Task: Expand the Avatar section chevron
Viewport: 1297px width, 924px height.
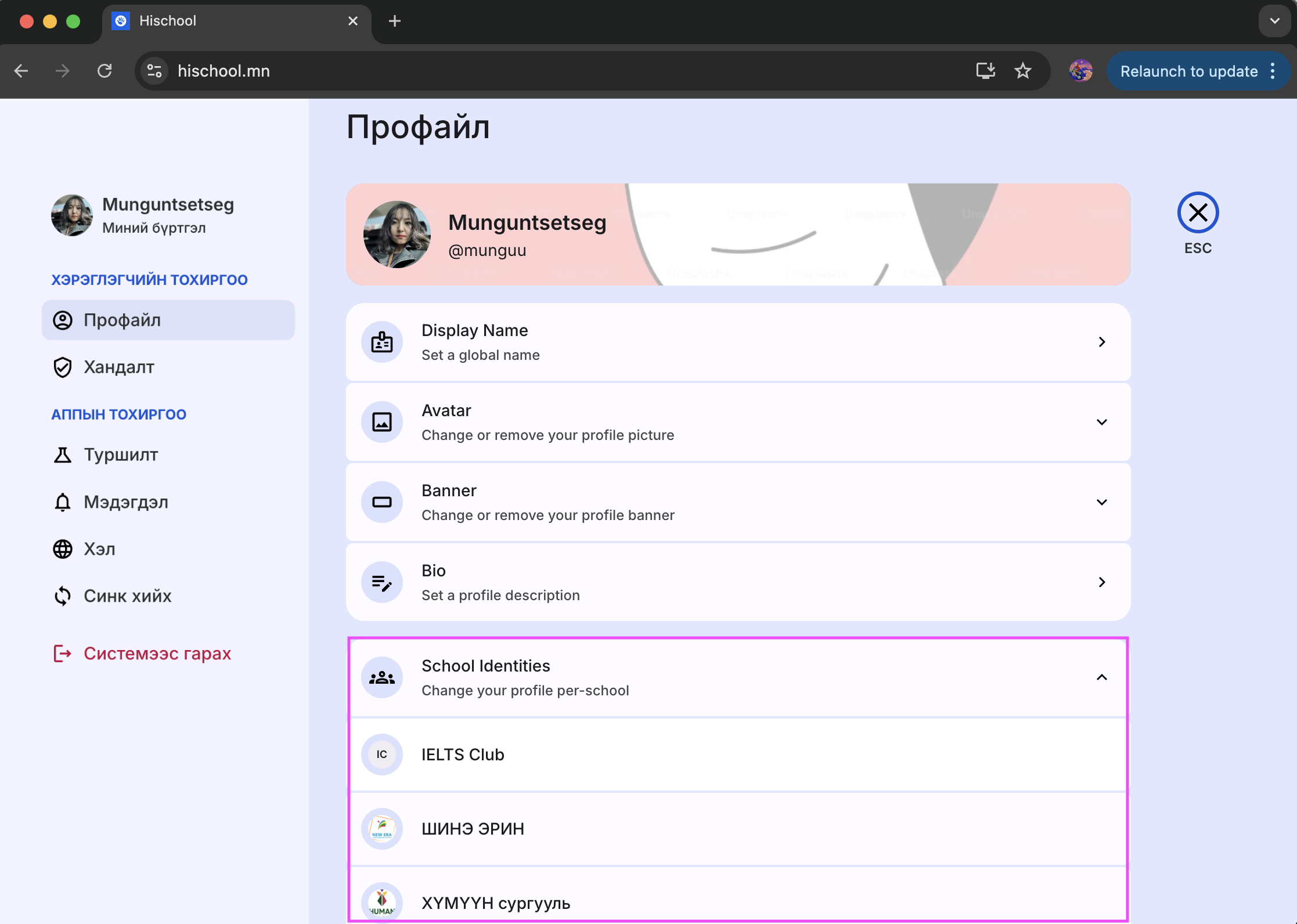Action: (x=1101, y=422)
